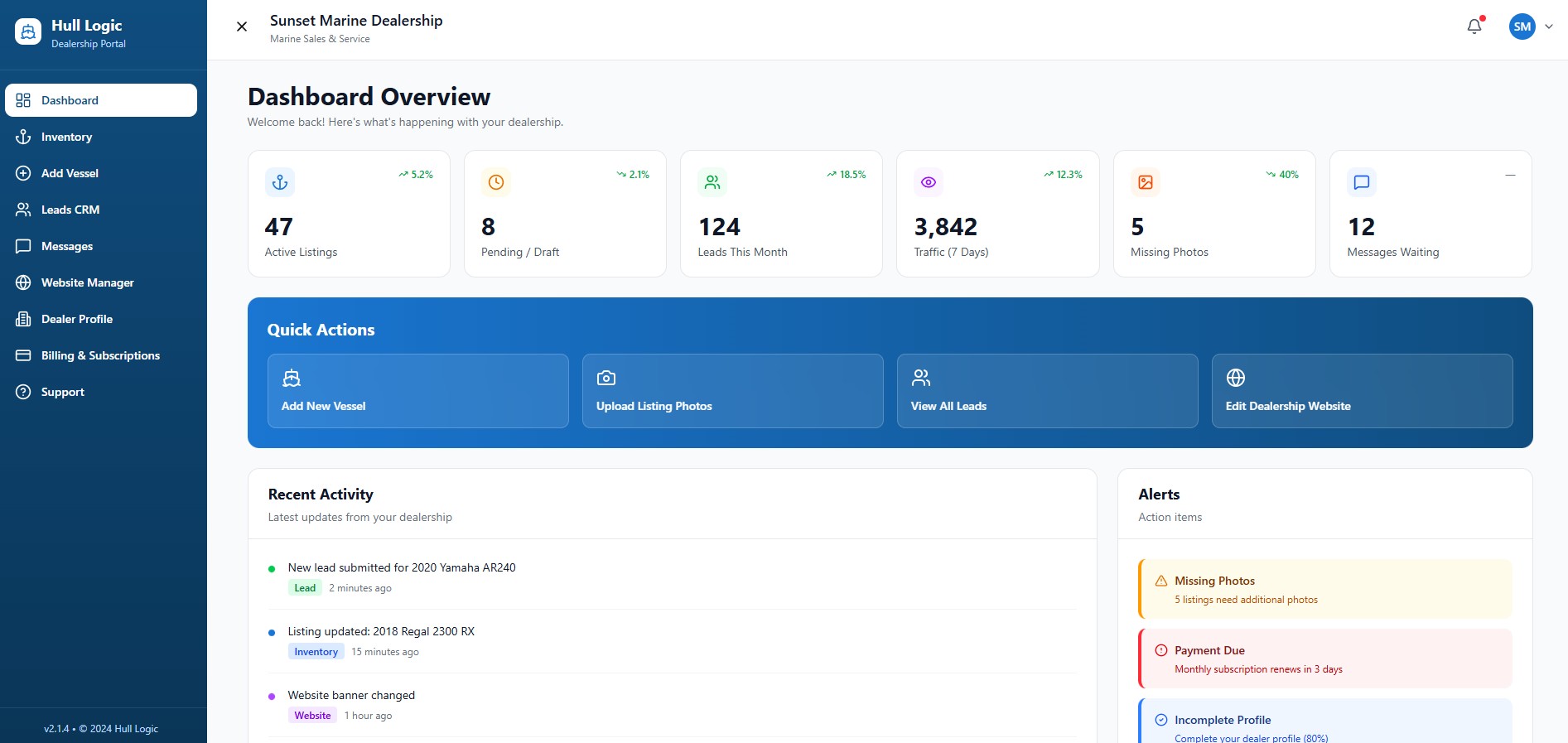Click the Add New Vessel quick action
The image size is (1568, 743).
[x=417, y=391]
